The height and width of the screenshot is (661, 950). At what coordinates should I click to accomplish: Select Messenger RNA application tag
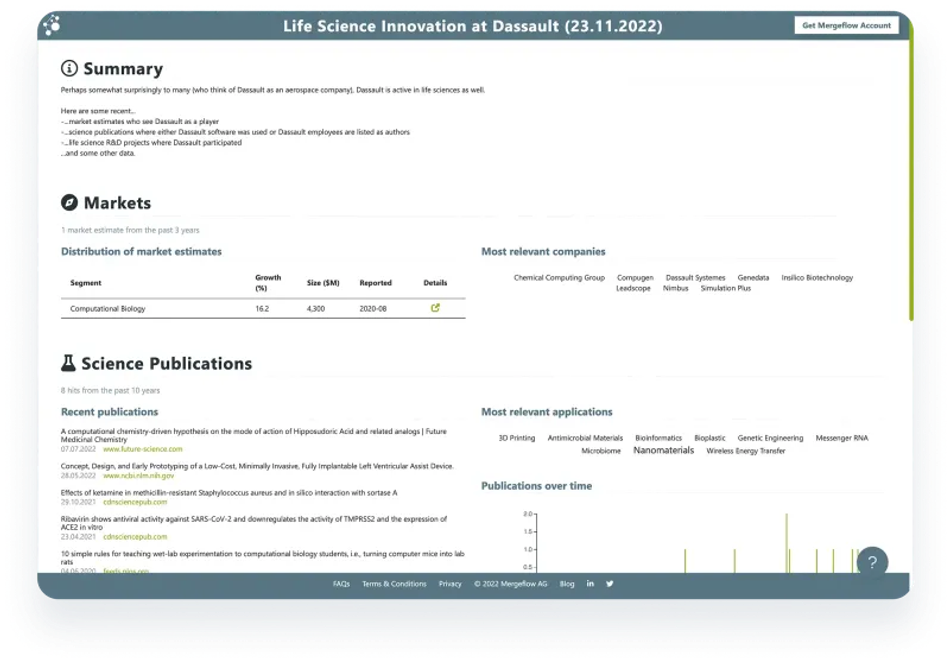(842, 438)
